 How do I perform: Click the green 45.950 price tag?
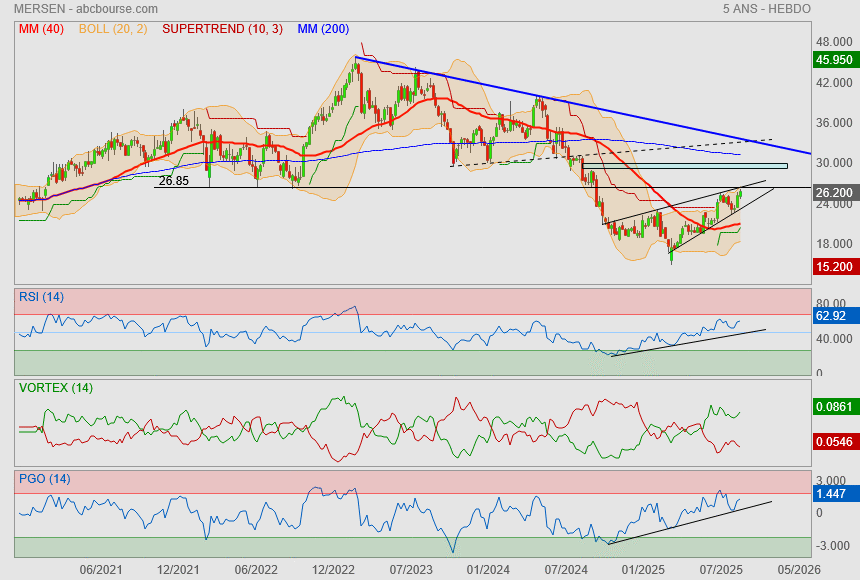(834, 60)
